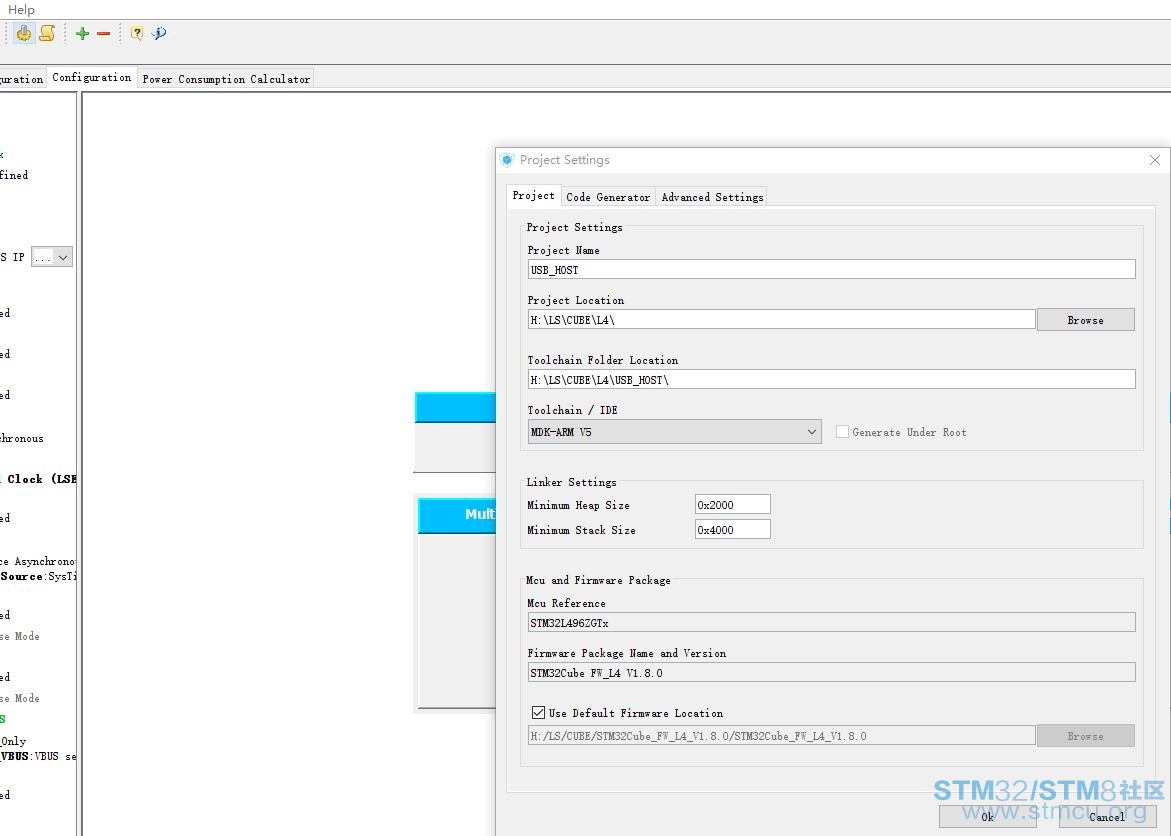
Task: Click the firmware location path field
Action: tap(781, 736)
